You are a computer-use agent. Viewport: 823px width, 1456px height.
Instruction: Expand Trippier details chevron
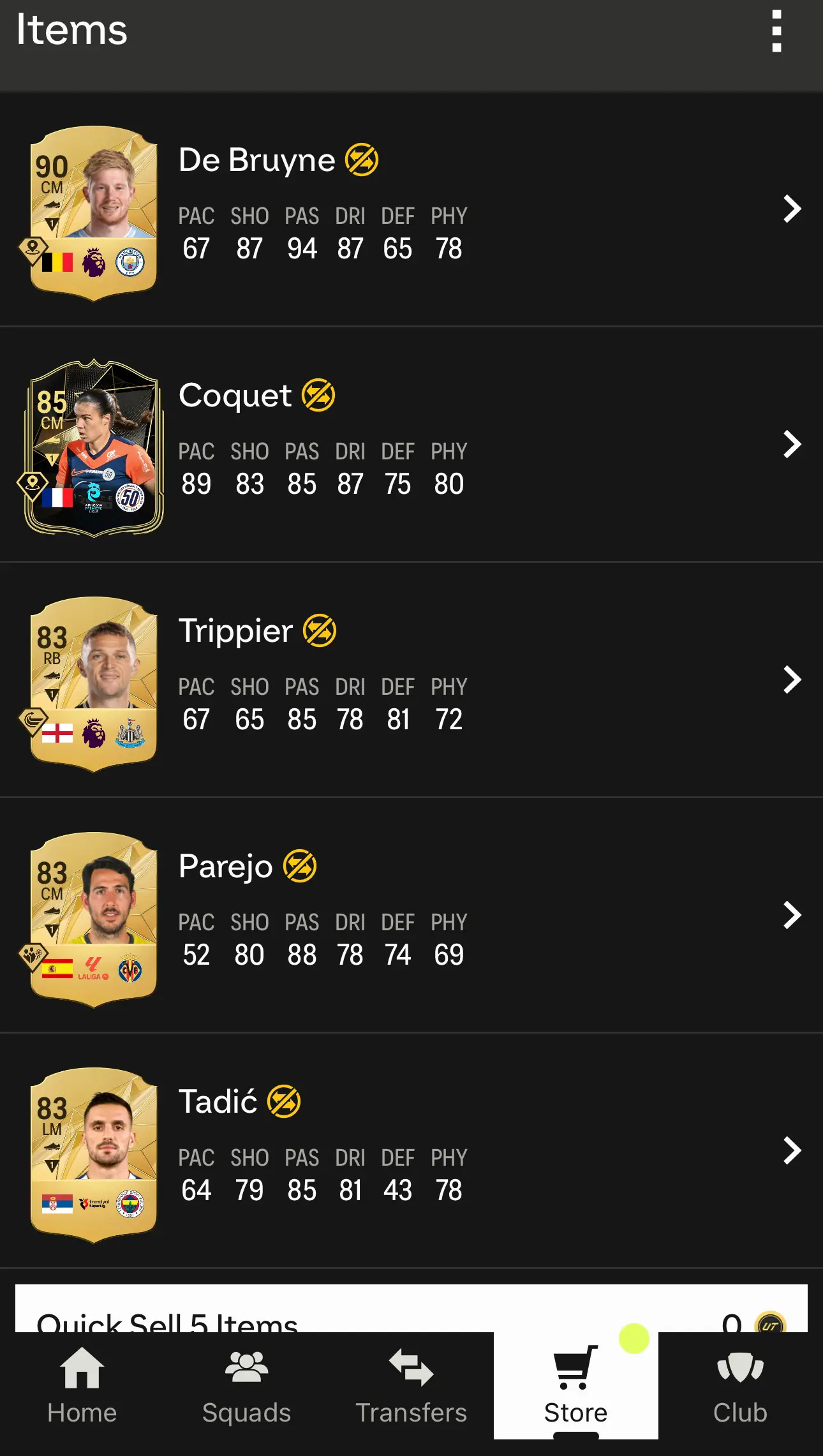pos(792,680)
